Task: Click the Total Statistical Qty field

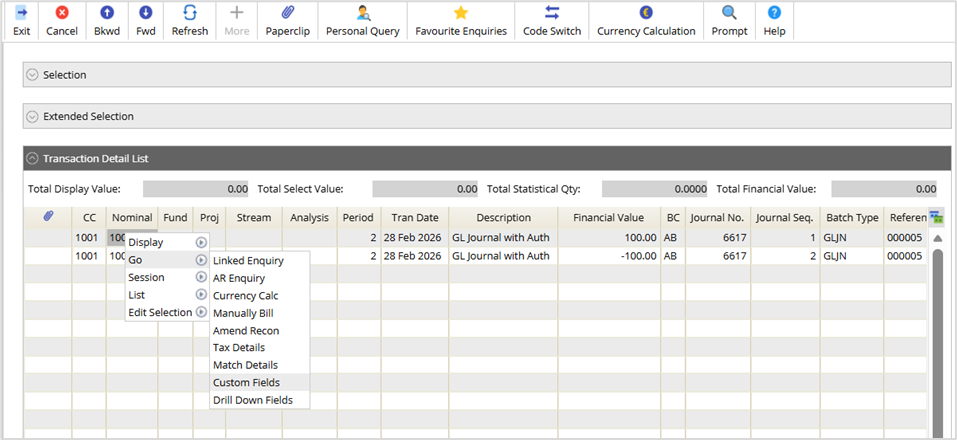Action: (655, 189)
